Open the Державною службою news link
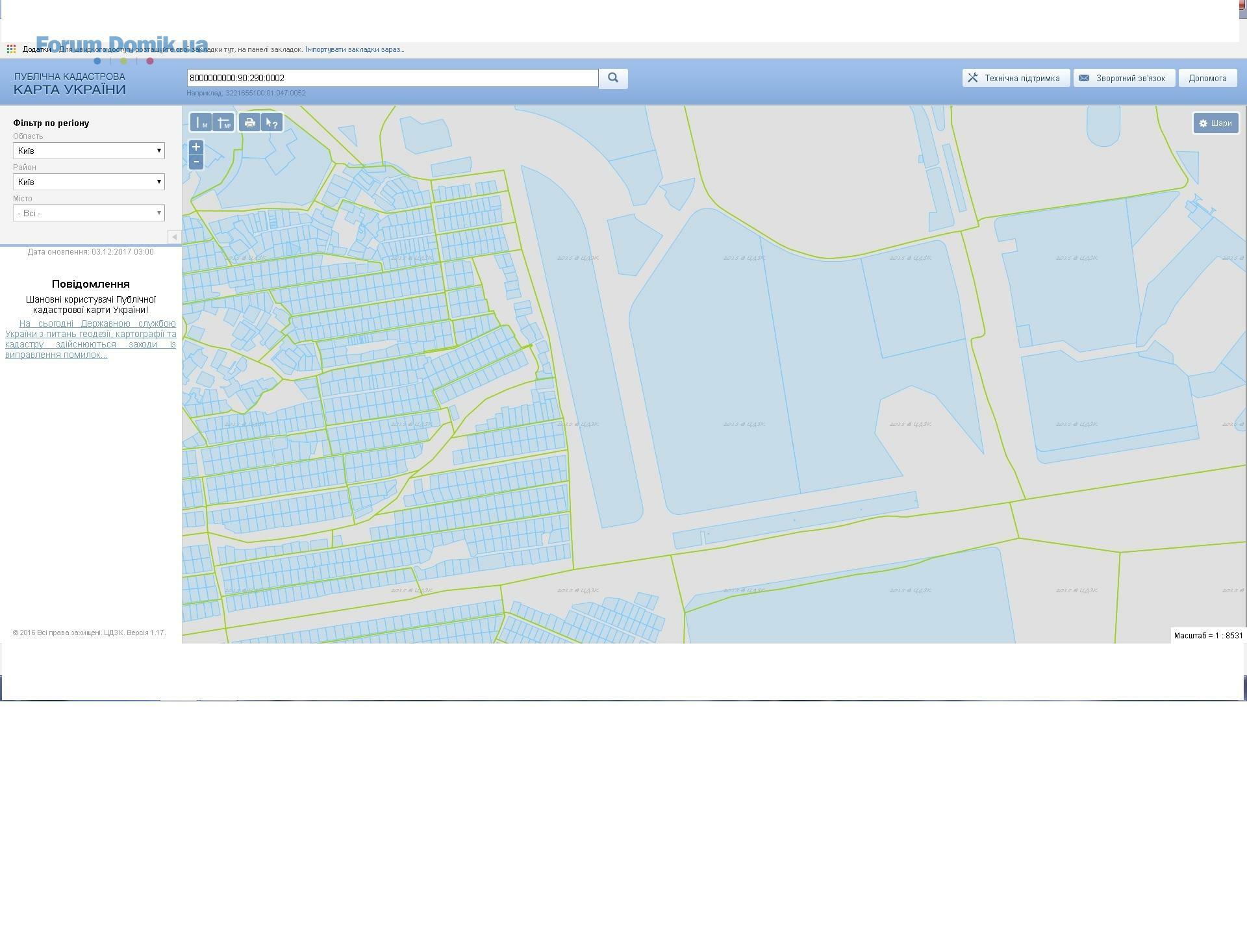1247x952 pixels. (91, 339)
